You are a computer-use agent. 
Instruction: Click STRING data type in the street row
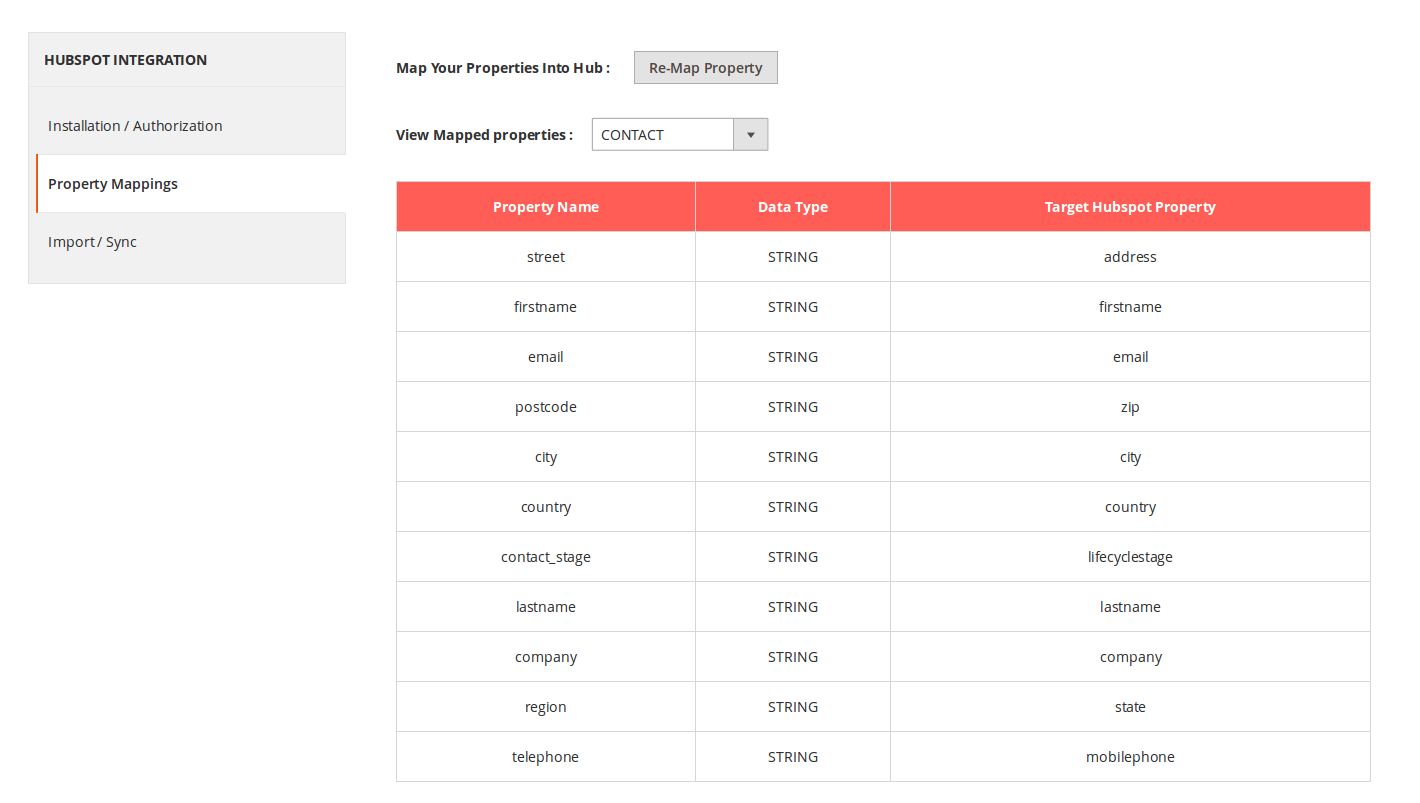pyautogui.click(x=793, y=257)
